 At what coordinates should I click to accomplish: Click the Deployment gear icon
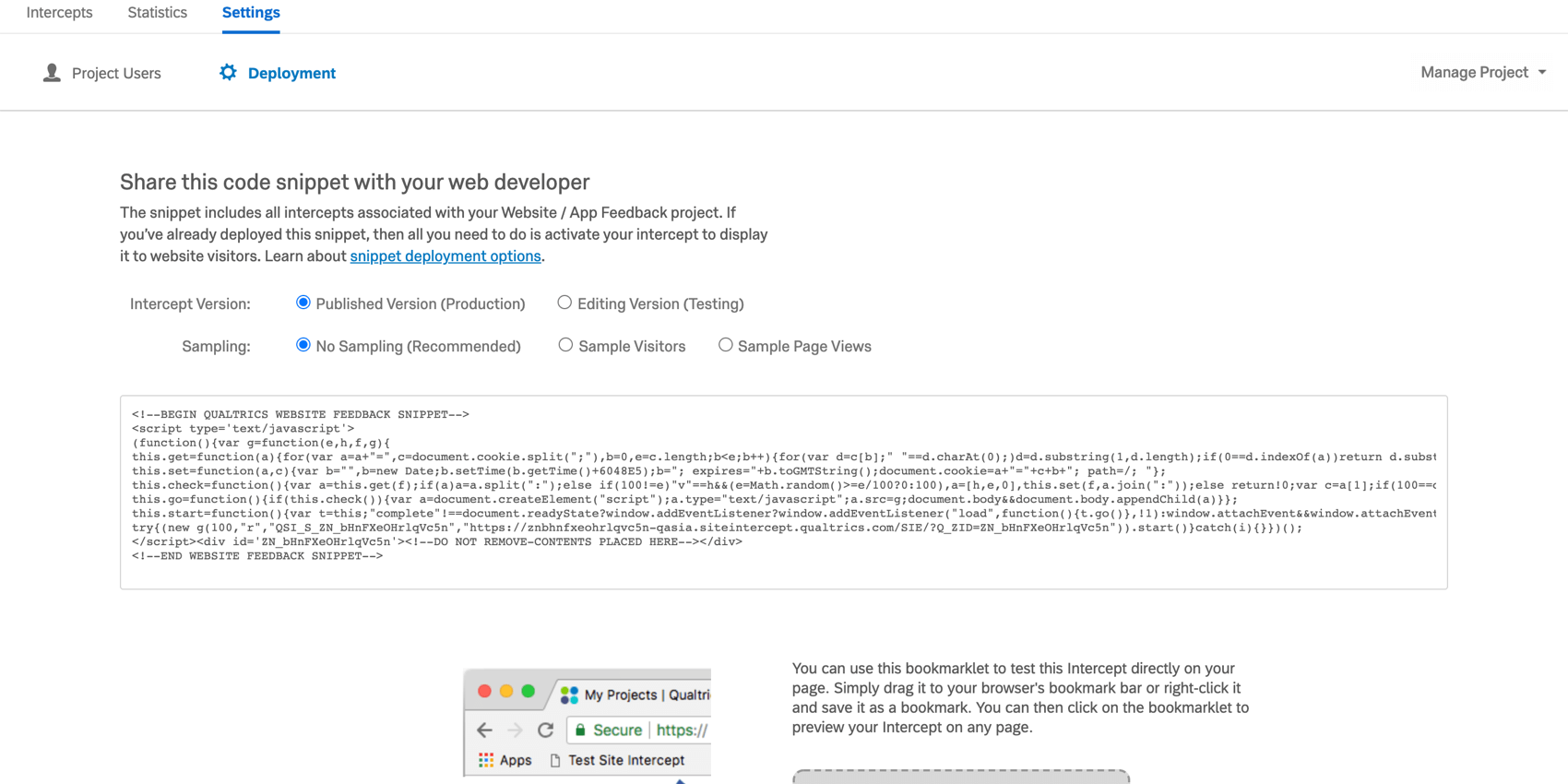pos(228,72)
